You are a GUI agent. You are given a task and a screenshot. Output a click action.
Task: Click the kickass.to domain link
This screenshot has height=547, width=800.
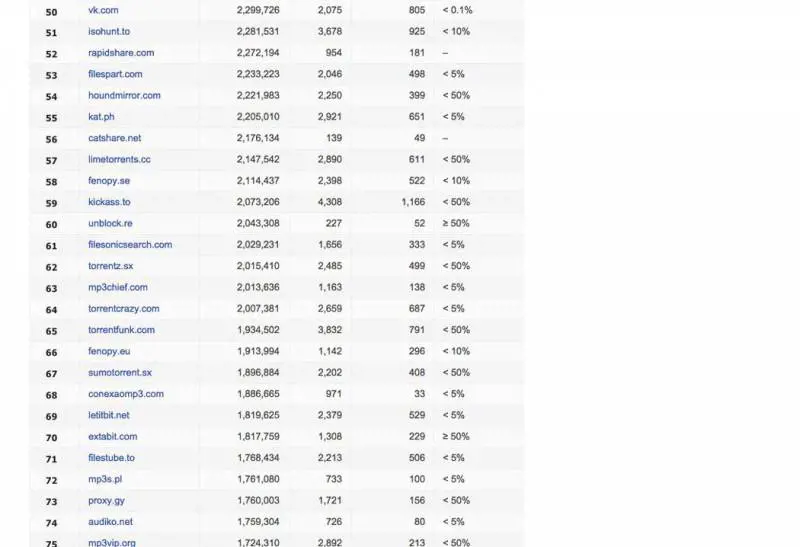coord(109,202)
